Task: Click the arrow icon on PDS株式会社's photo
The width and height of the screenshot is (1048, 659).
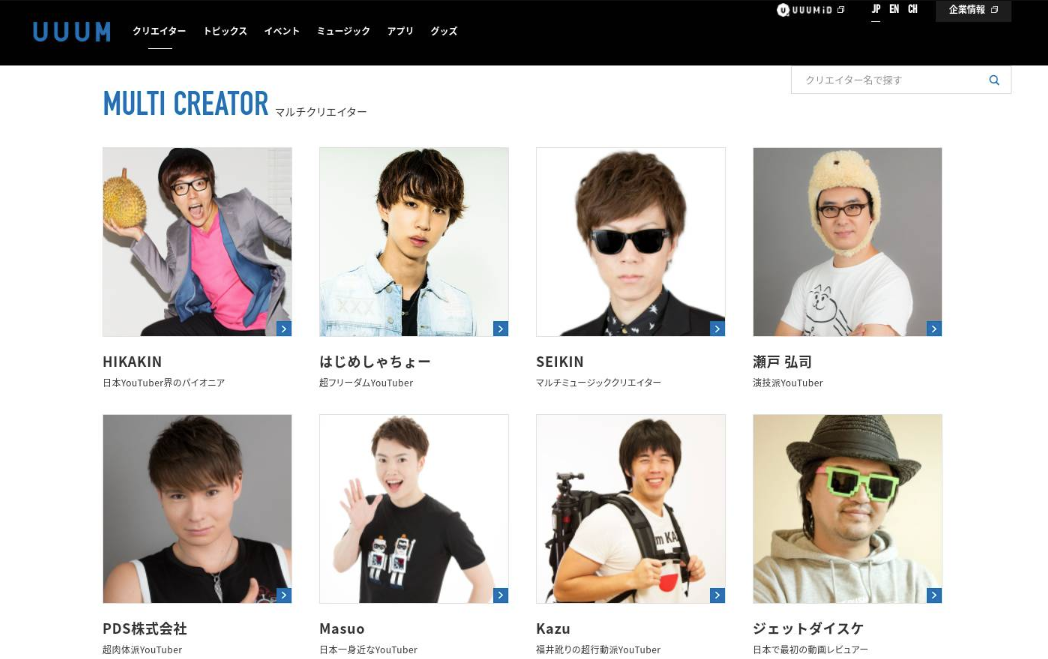Action: (x=284, y=595)
